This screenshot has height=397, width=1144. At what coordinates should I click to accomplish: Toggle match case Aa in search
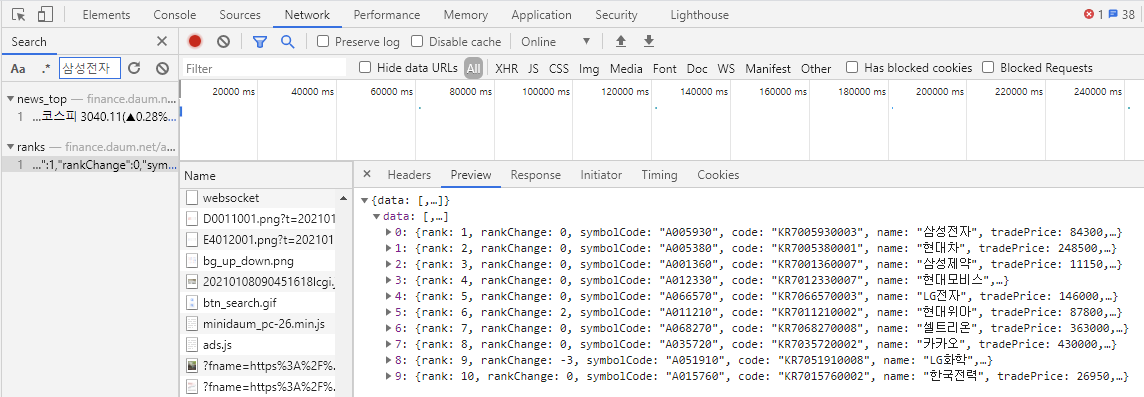pyautogui.click(x=19, y=69)
